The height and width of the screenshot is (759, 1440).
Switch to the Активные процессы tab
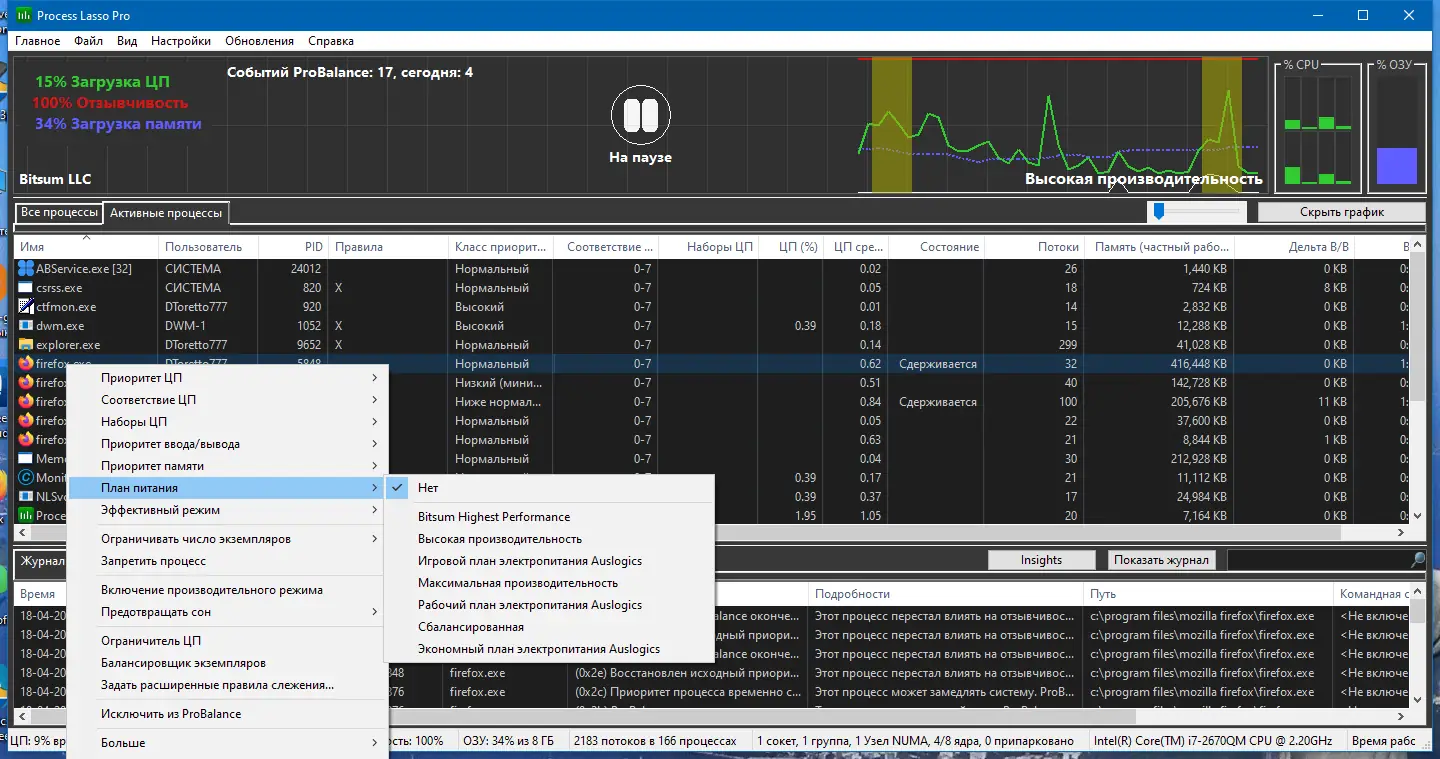point(166,213)
